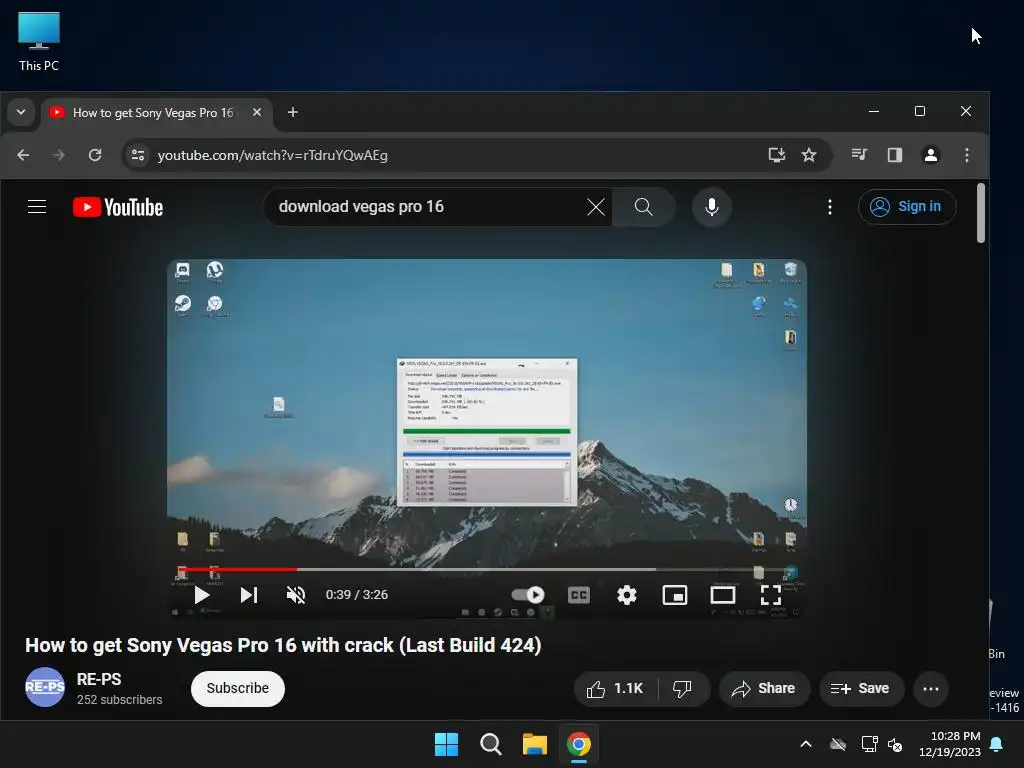Select Chrome in the taskbar
The image size is (1024, 768).
coord(579,744)
